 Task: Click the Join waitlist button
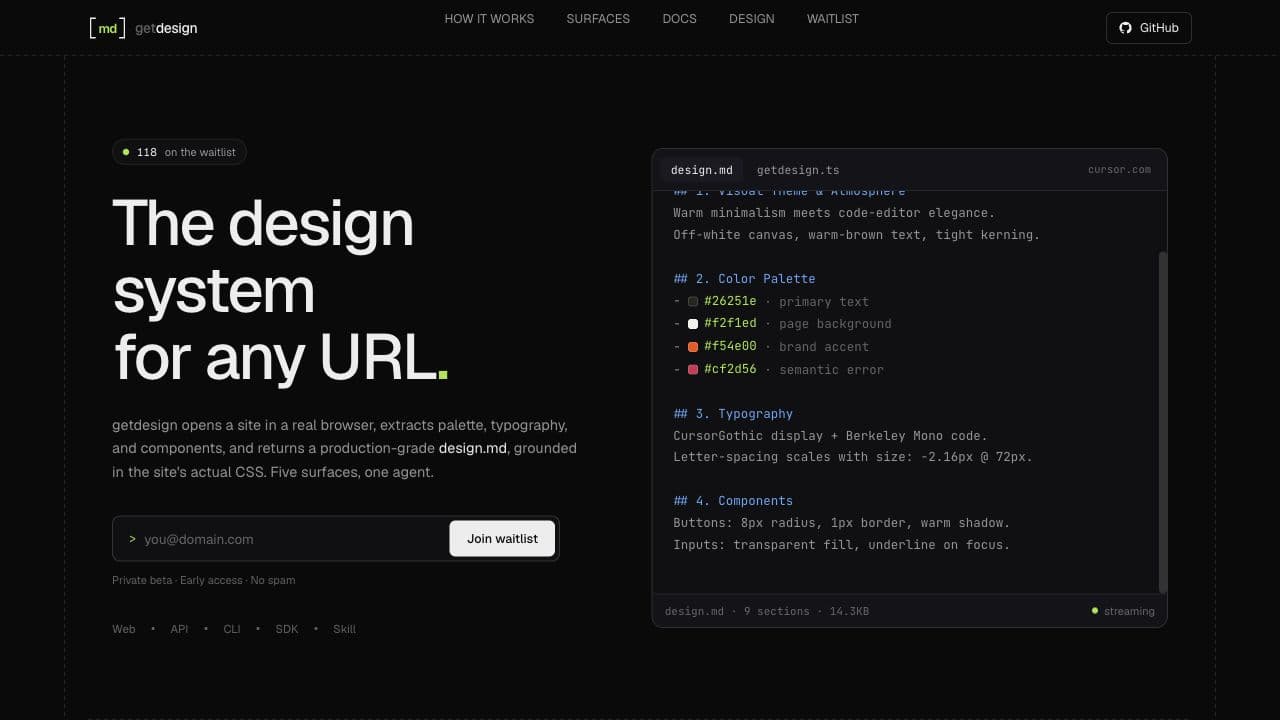point(502,538)
